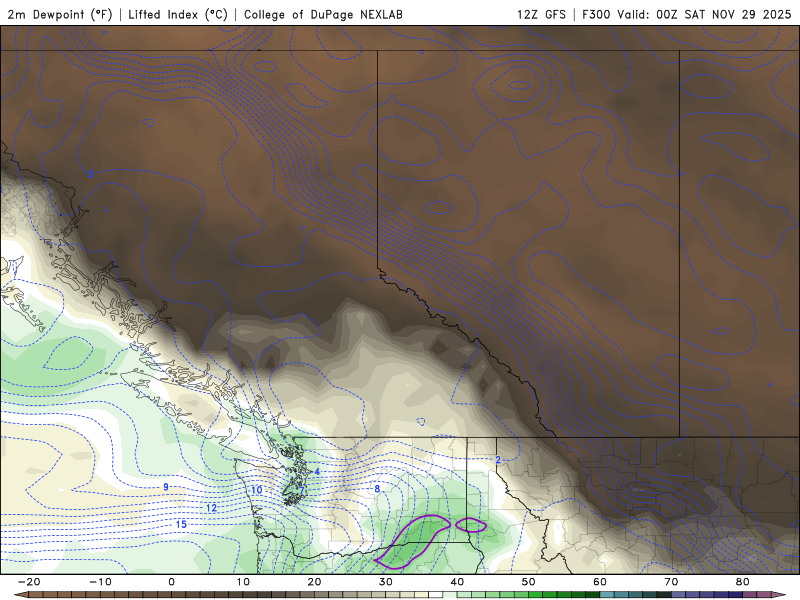This screenshot has width=800, height=600.
Task: Click the smaller purple oval contour
Action: (470, 525)
